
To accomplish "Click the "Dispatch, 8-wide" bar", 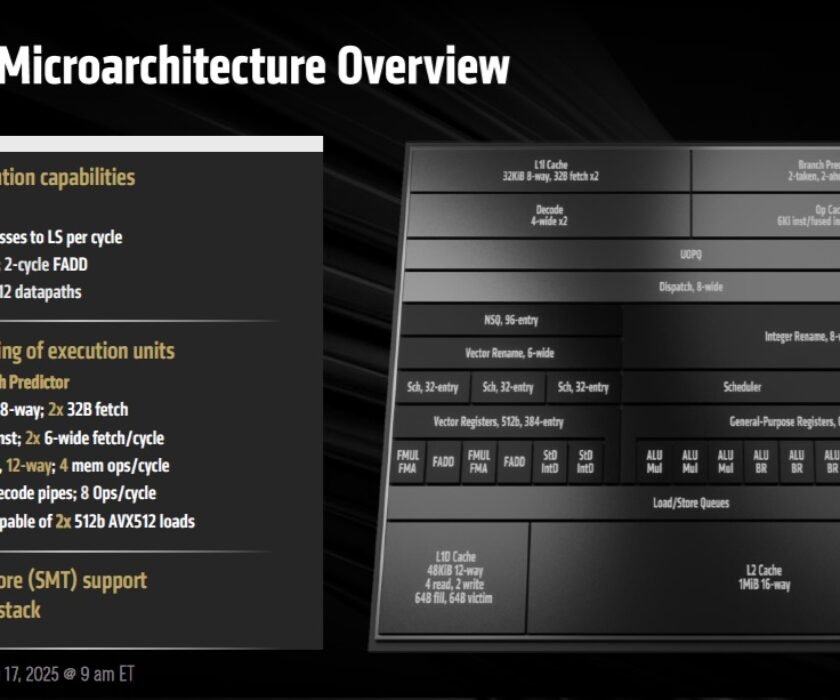I will 621,287.
